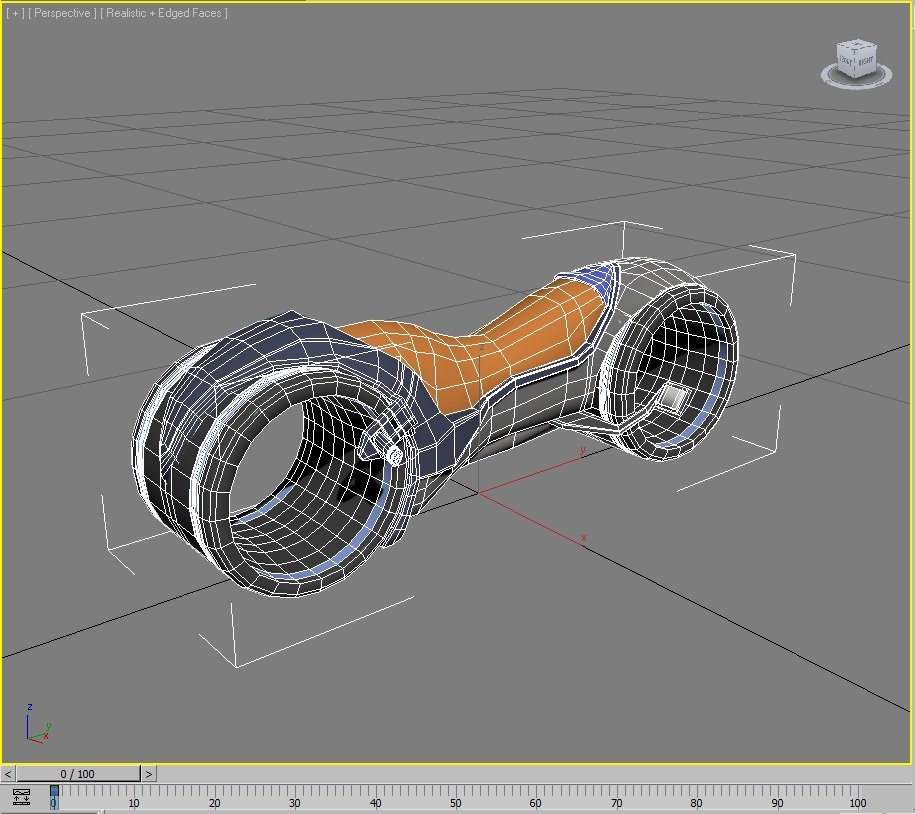Jump to frame 90 on the track bar

777,803
